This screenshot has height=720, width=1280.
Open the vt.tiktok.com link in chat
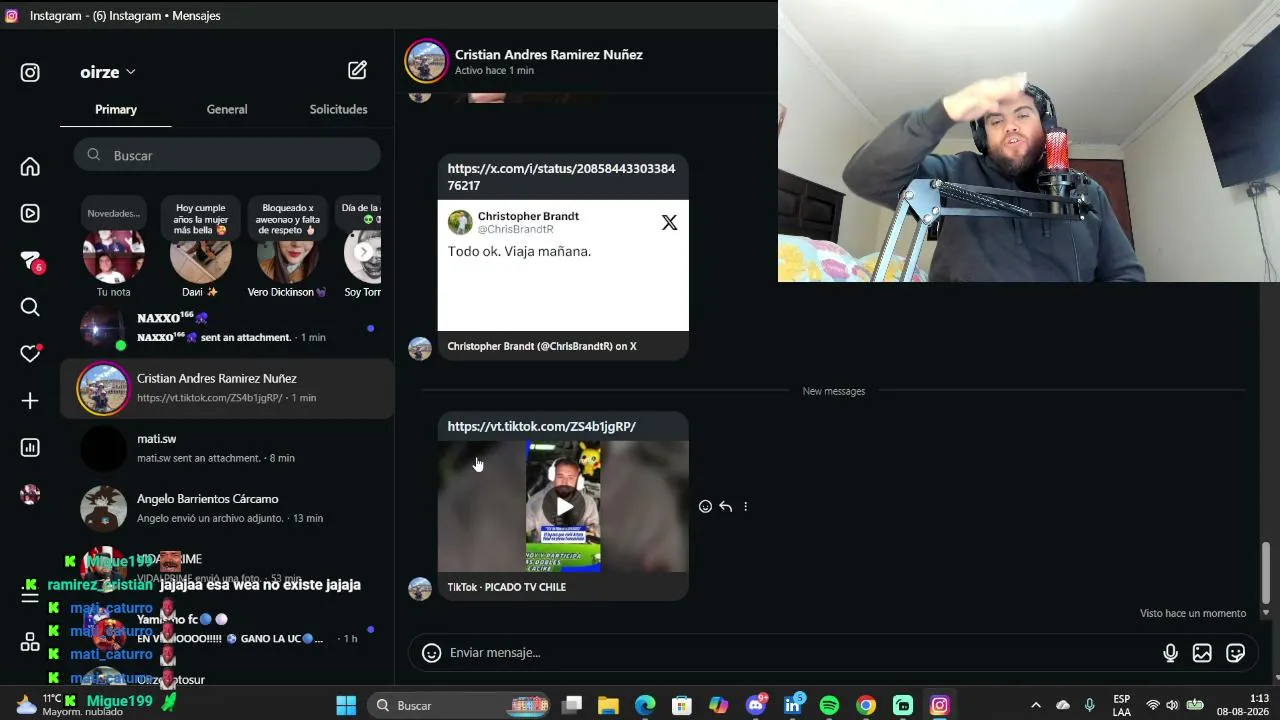(x=541, y=427)
